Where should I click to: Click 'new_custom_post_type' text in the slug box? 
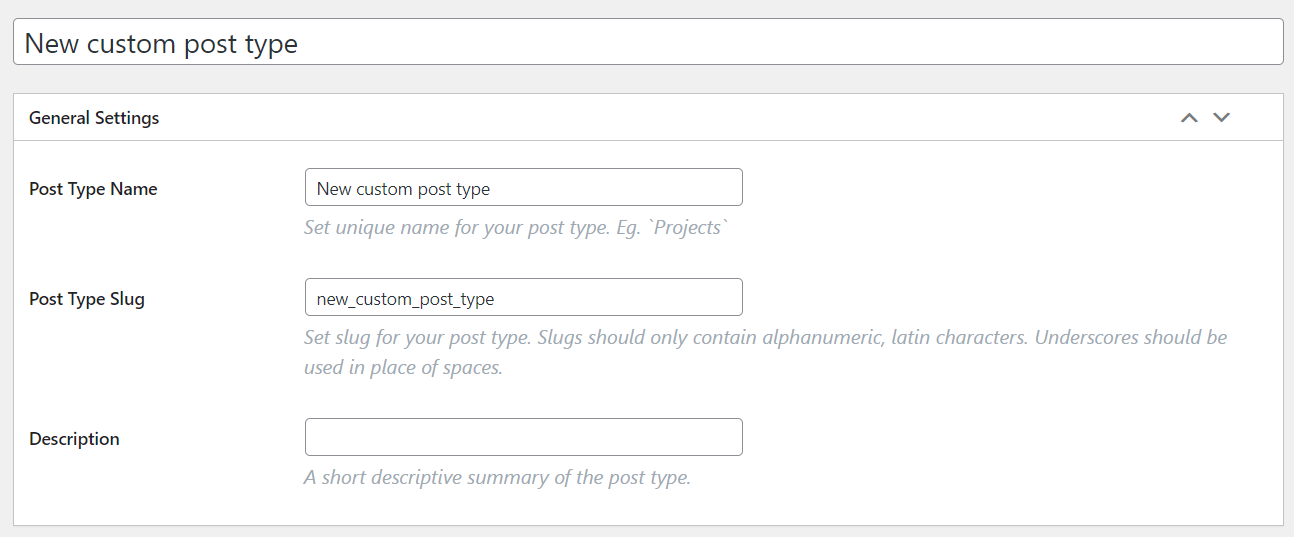tap(405, 299)
